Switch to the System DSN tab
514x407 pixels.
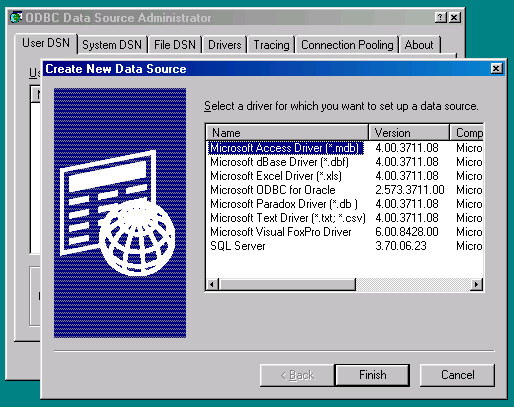click(x=112, y=45)
